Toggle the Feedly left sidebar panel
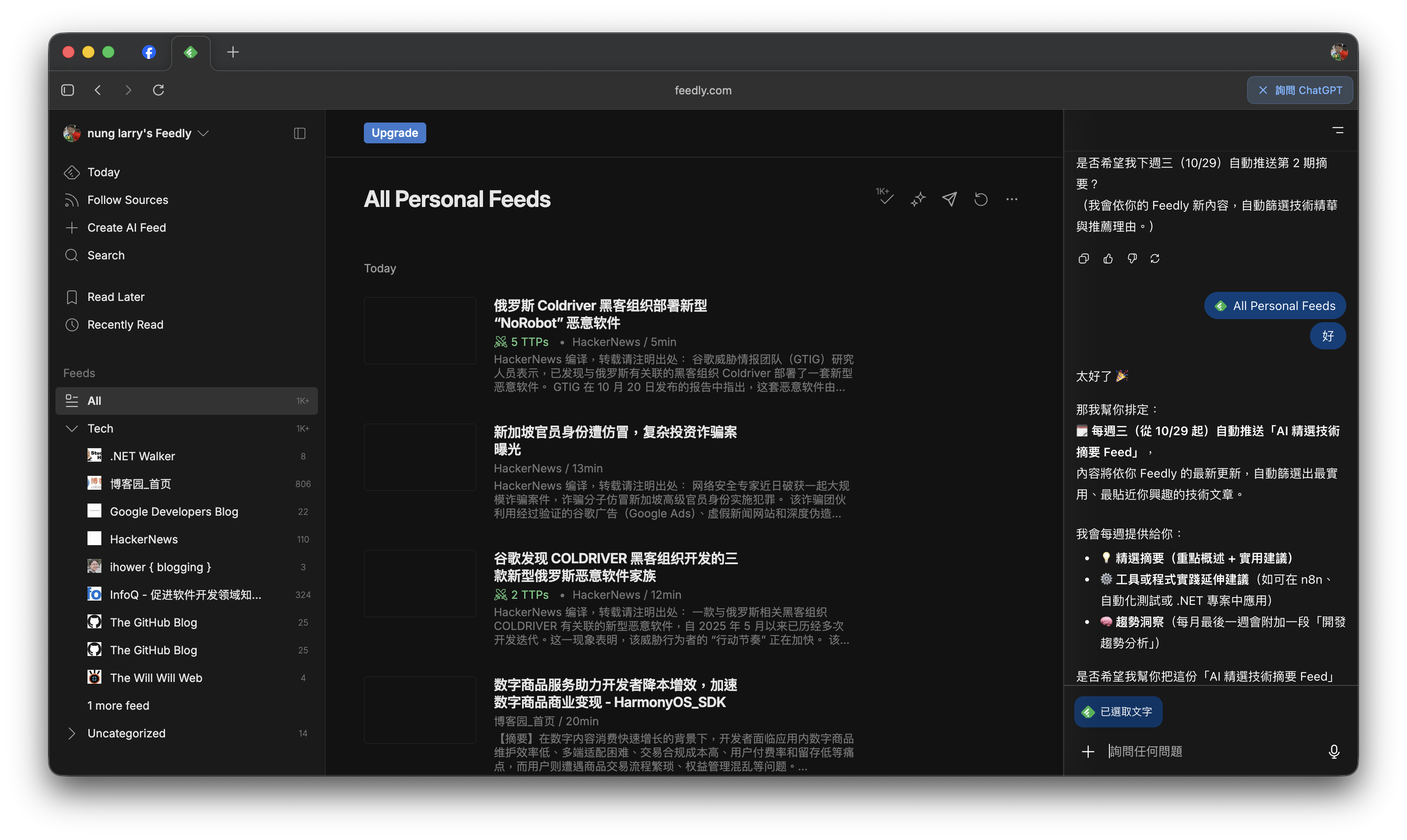 pos(299,133)
